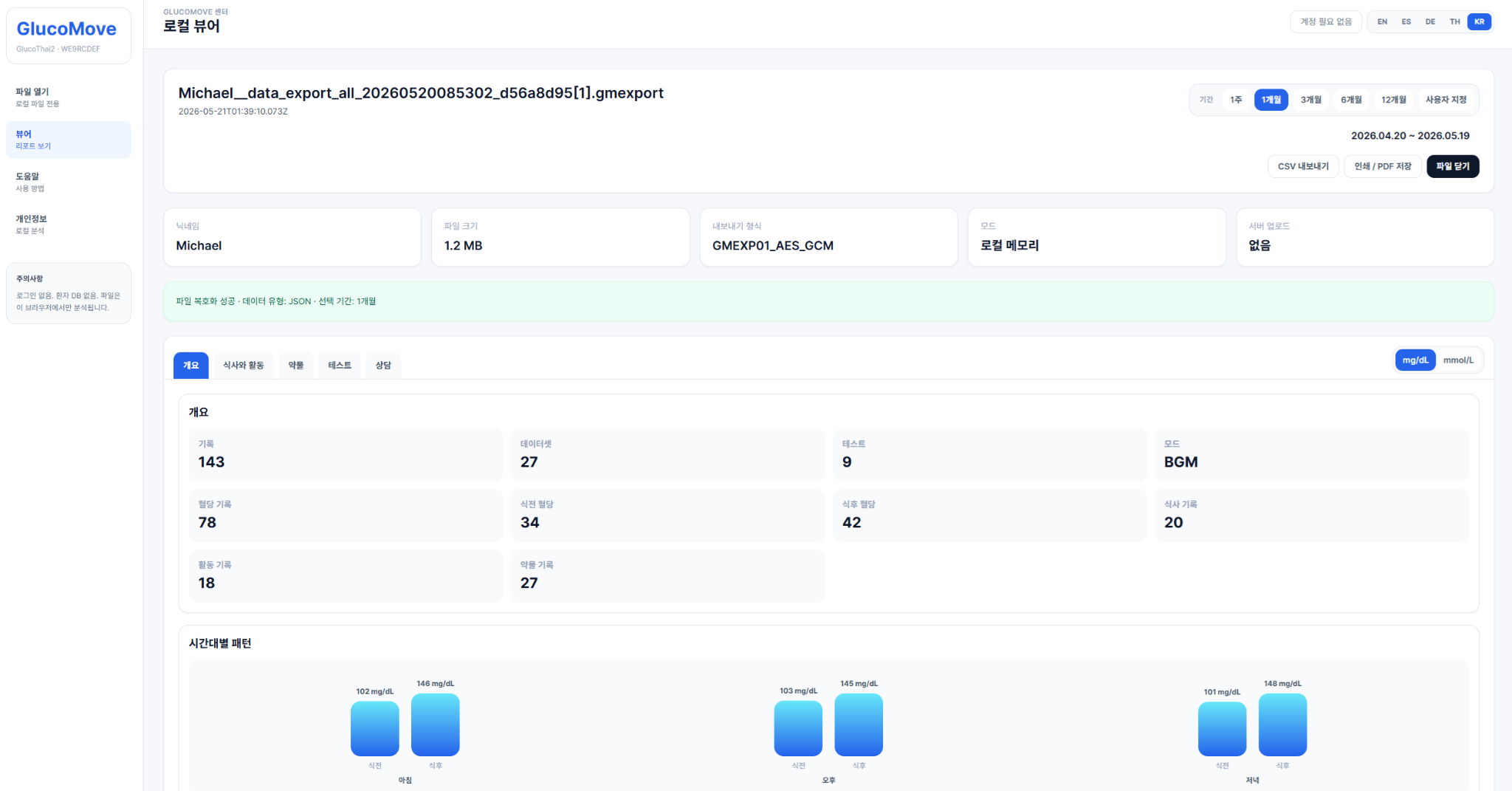Click the 모드 BGM stat card

point(1312,455)
